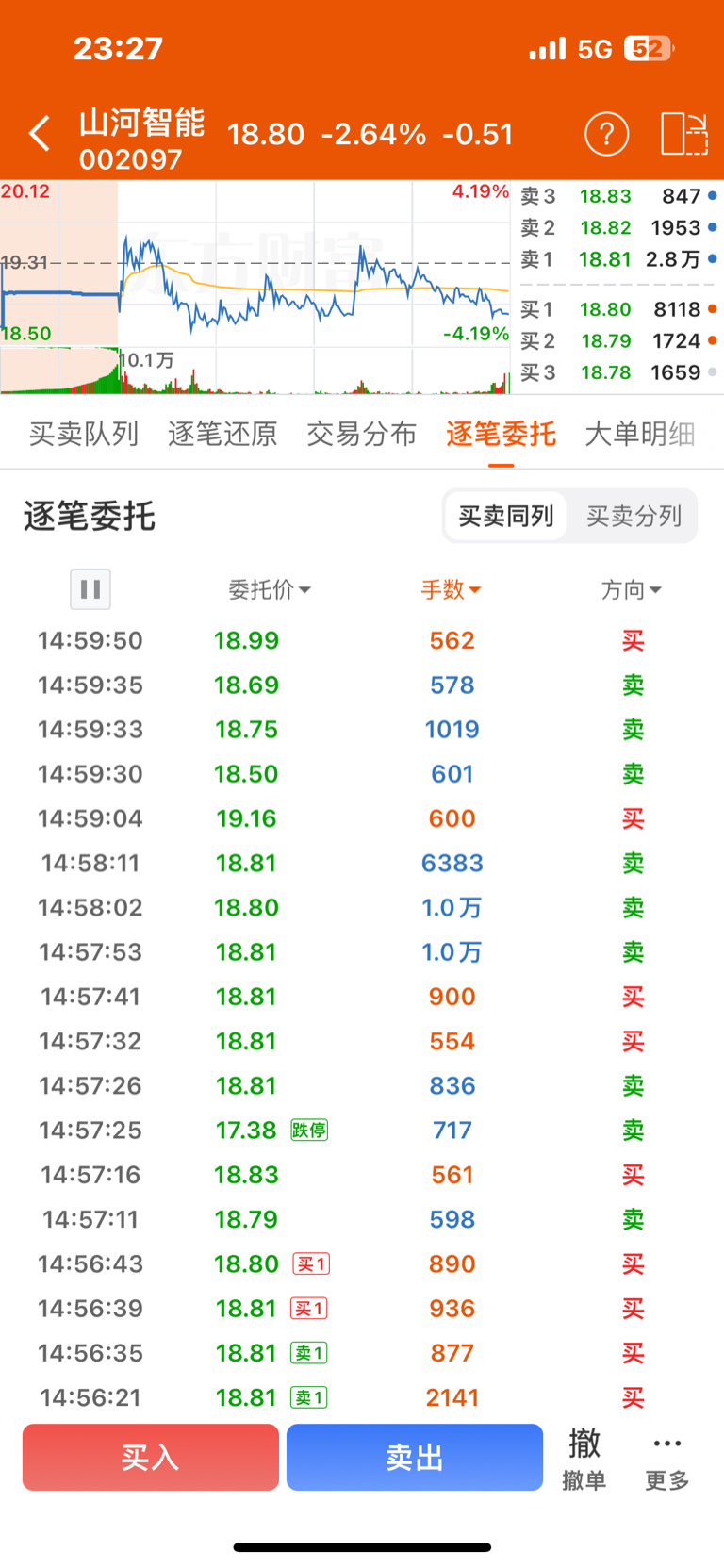Tap 卖3 ask level 18.83
The image size is (724, 1568).
click(618, 196)
